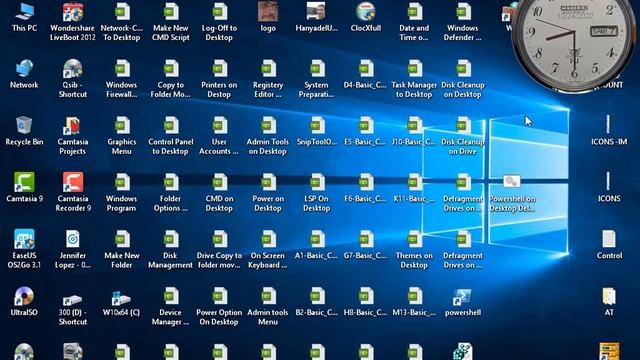Select the Jennifer Lopez file icon
The height and width of the screenshot is (360, 640).
click(73, 239)
